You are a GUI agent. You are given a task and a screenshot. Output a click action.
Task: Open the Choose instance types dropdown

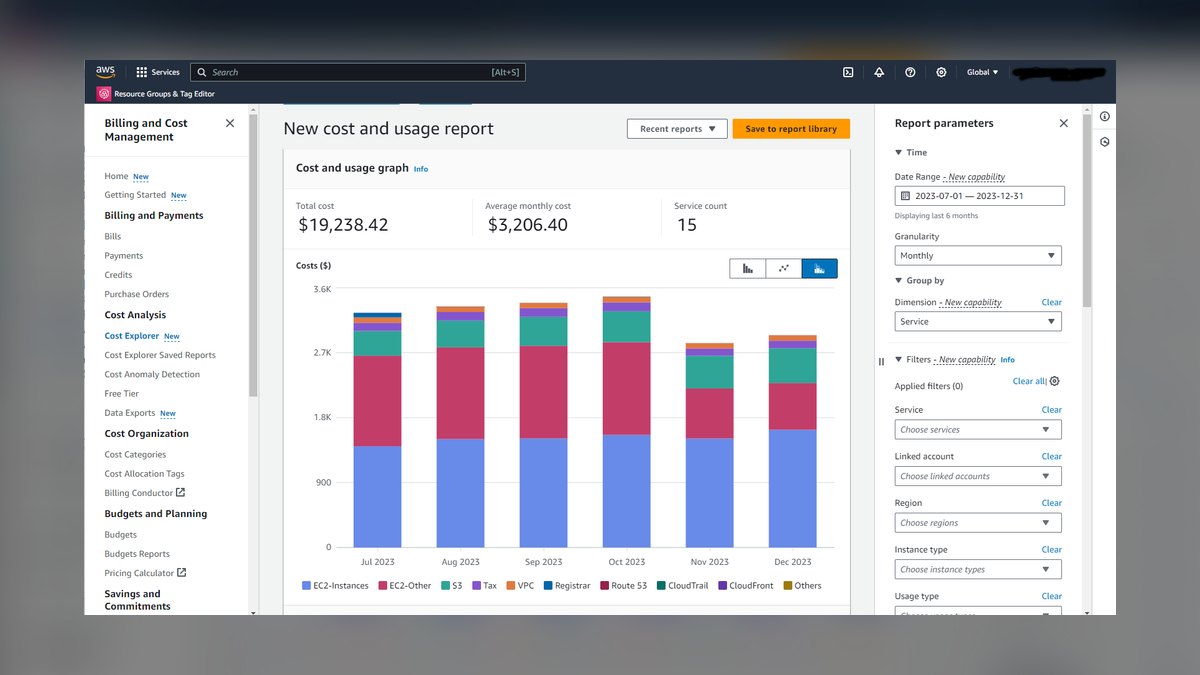click(x=978, y=569)
